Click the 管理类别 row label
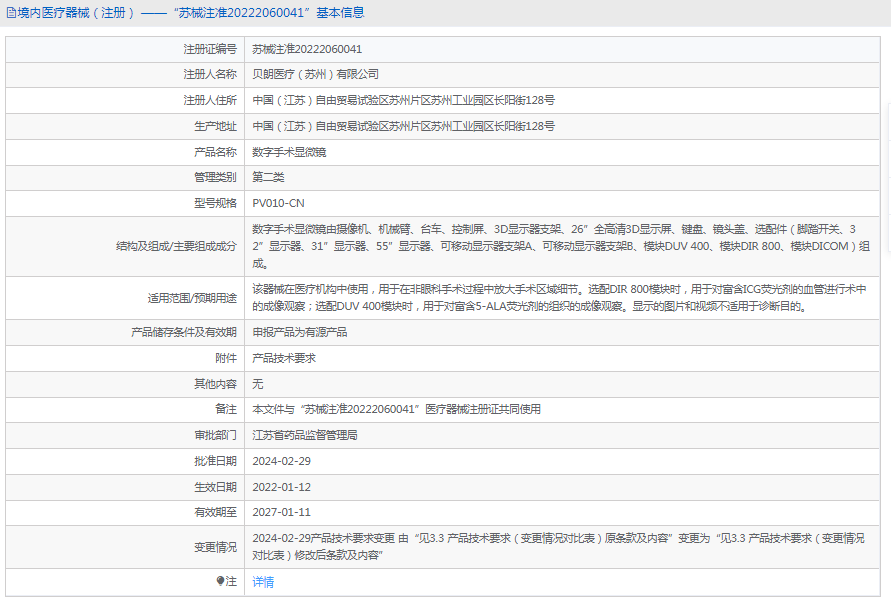Viewport: 891px width, 602px height. tap(215, 177)
